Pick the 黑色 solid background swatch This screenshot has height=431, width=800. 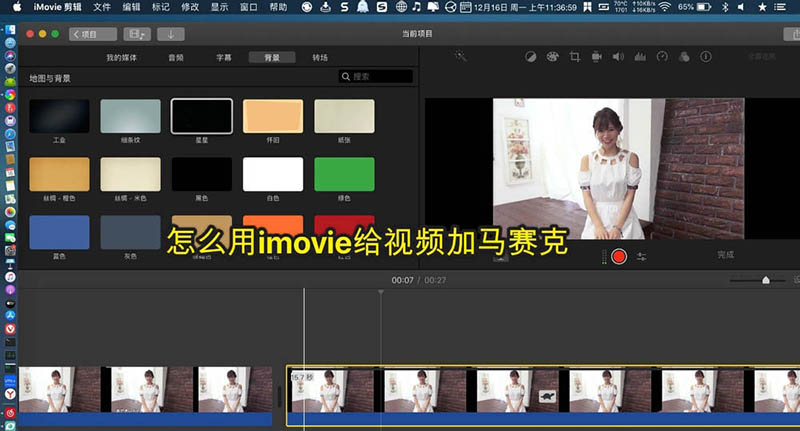coord(202,174)
